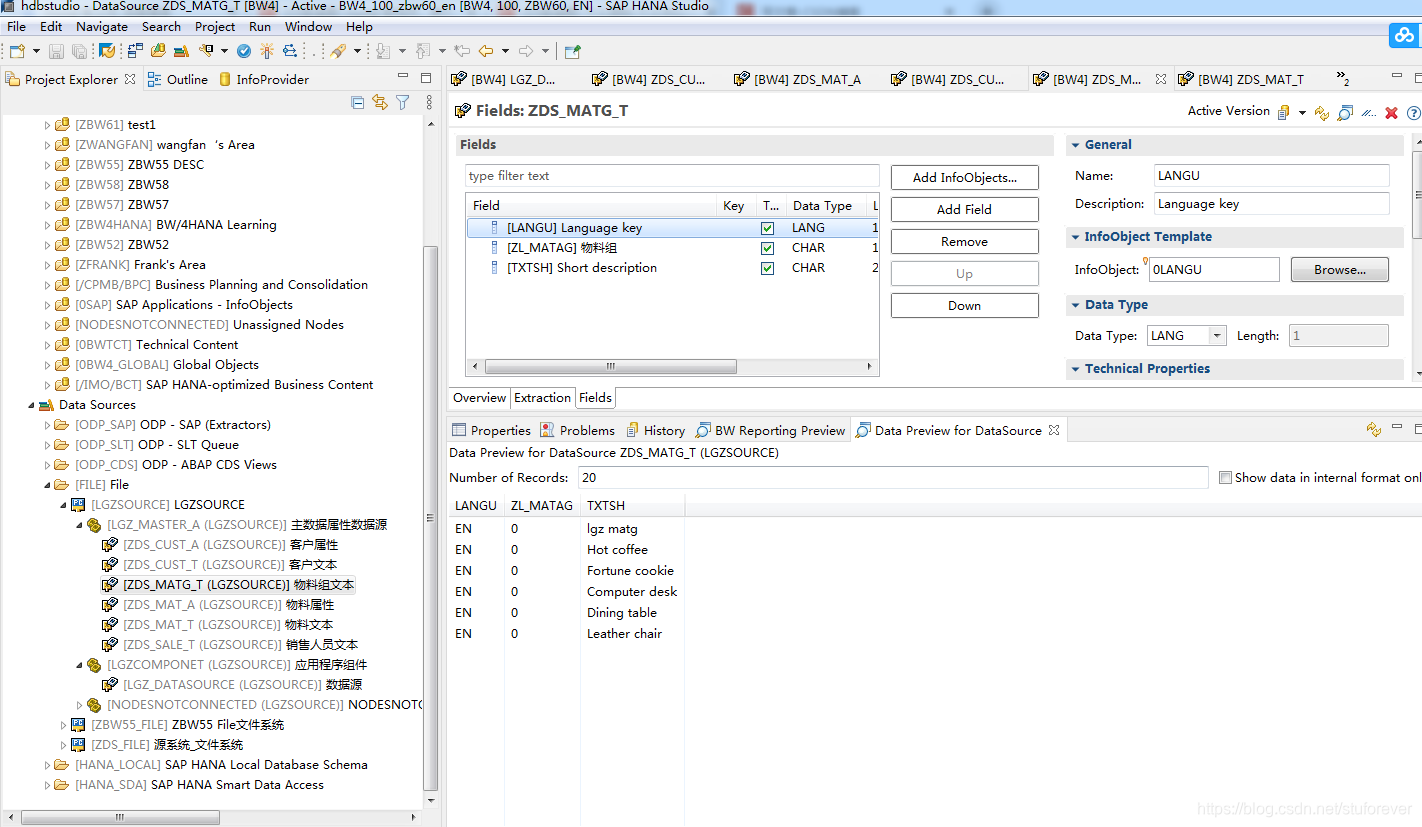Screen dimensions: 1422x827
Task: Collapse the General section
Action: (x=1075, y=145)
